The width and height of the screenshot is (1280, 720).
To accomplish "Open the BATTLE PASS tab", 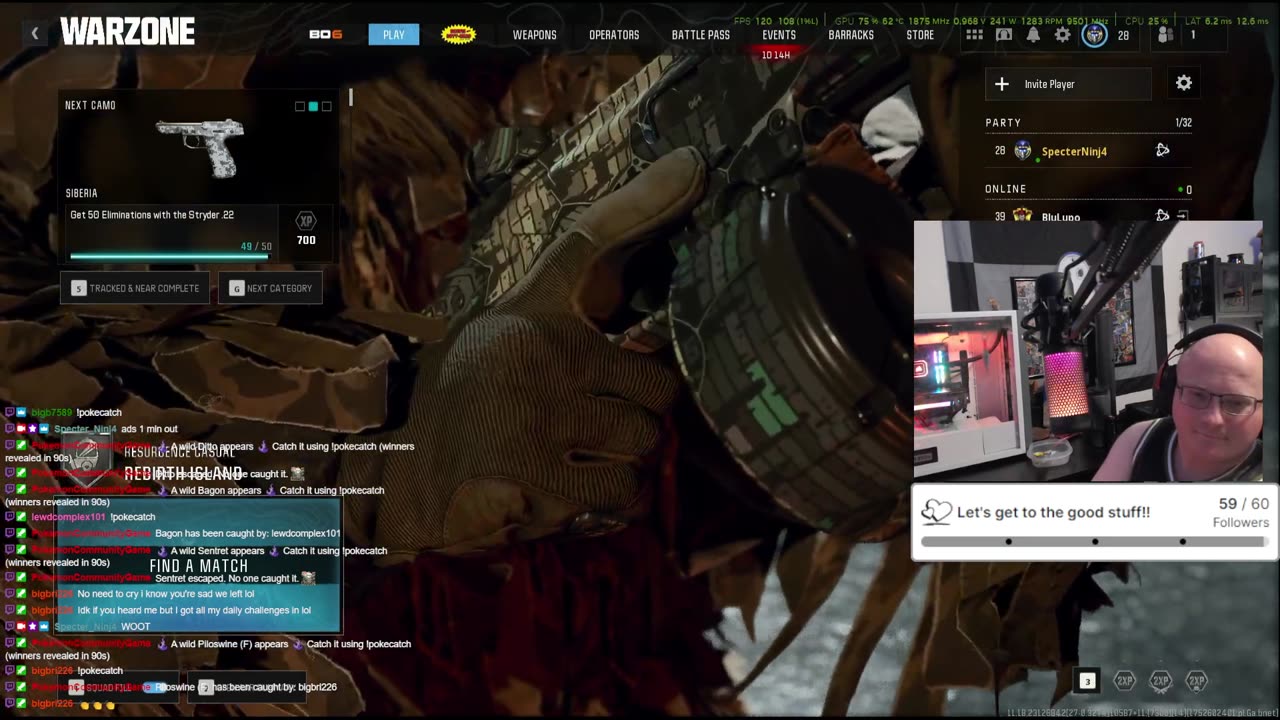I will pos(701,34).
